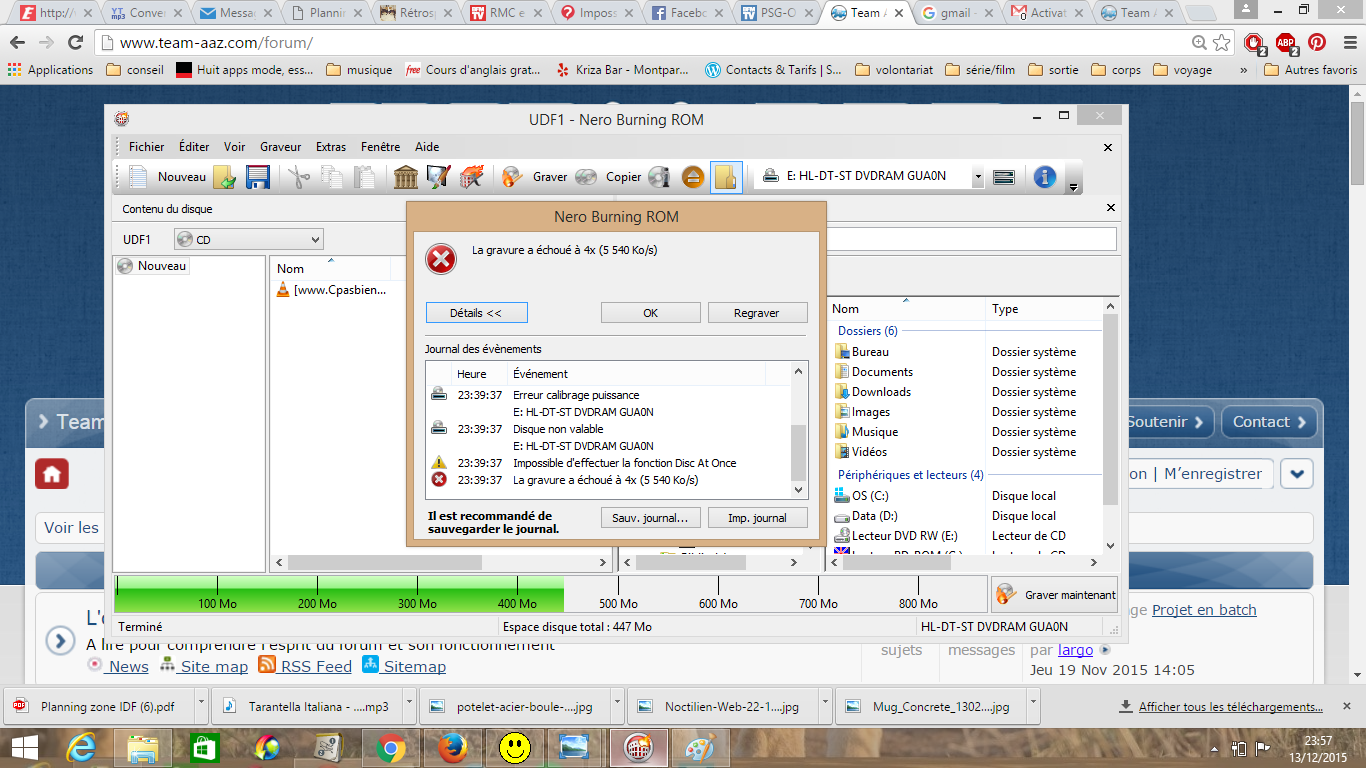The image size is (1366, 768).
Task: Click the burning building icon in Nero toolbar
Action: [x=471, y=178]
